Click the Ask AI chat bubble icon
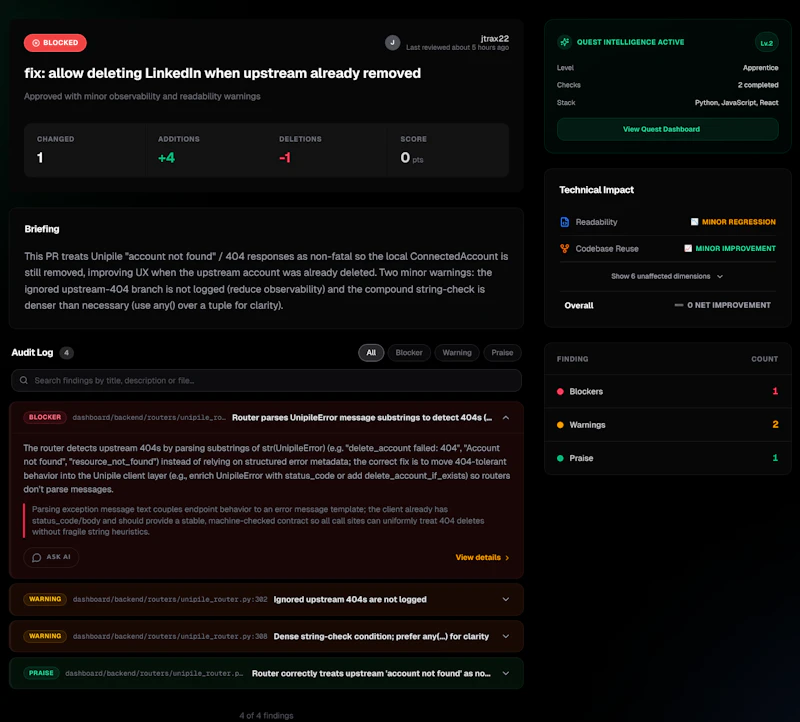The image size is (800, 722). click(37, 557)
